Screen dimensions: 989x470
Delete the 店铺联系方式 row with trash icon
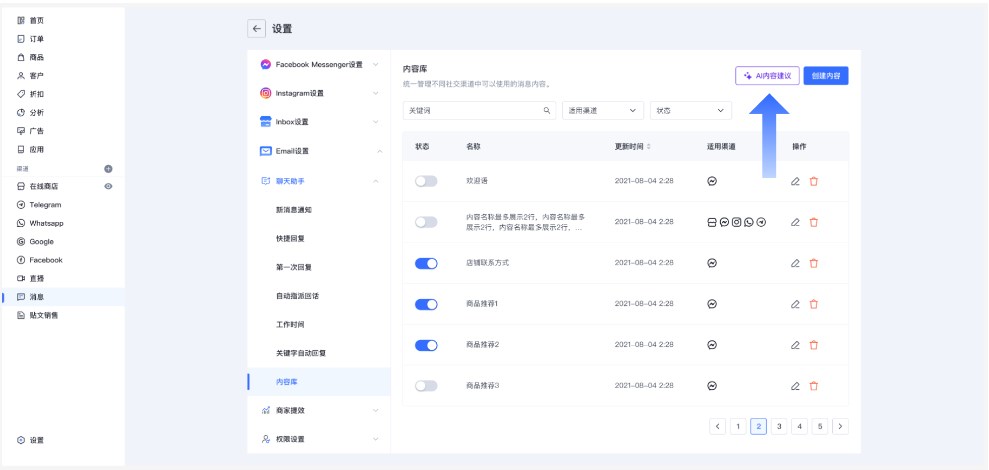814,263
